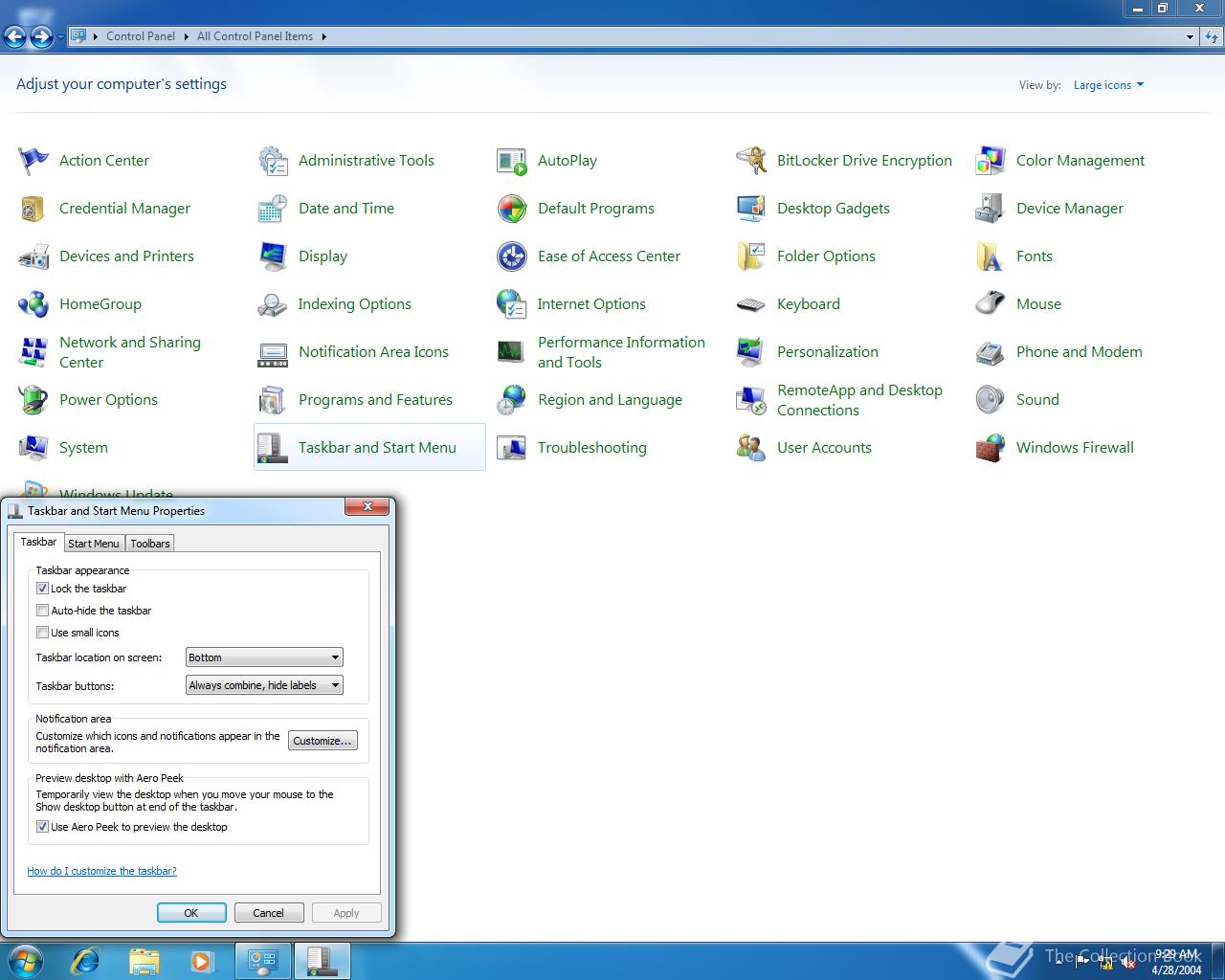Image resolution: width=1225 pixels, height=980 pixels.
Task: Open the Internet Options globe icon
Action: click(x=512, y=304)
